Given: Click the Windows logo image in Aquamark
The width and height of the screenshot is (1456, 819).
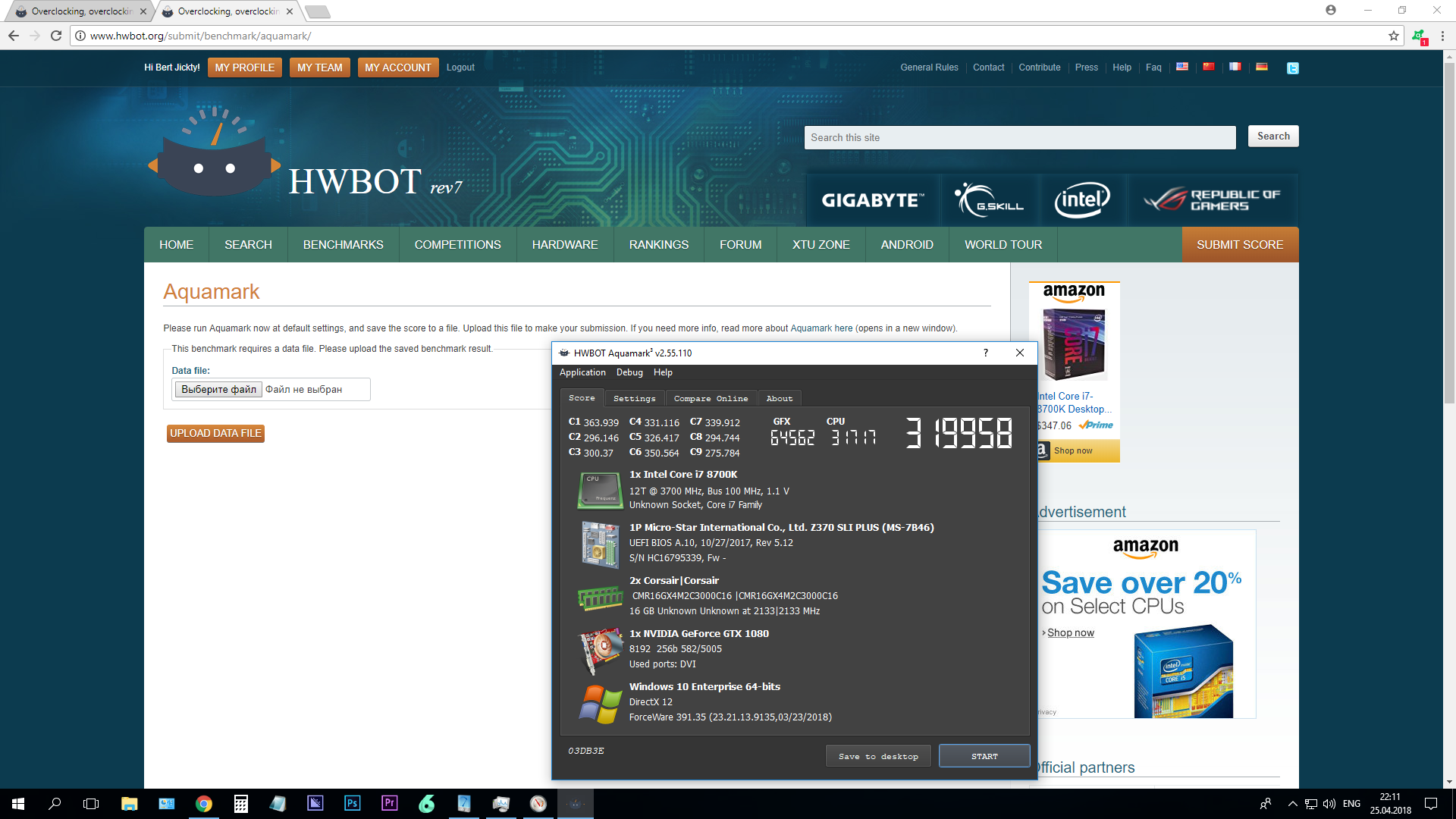Looking at the screenshot, I should tap(600, 704).
